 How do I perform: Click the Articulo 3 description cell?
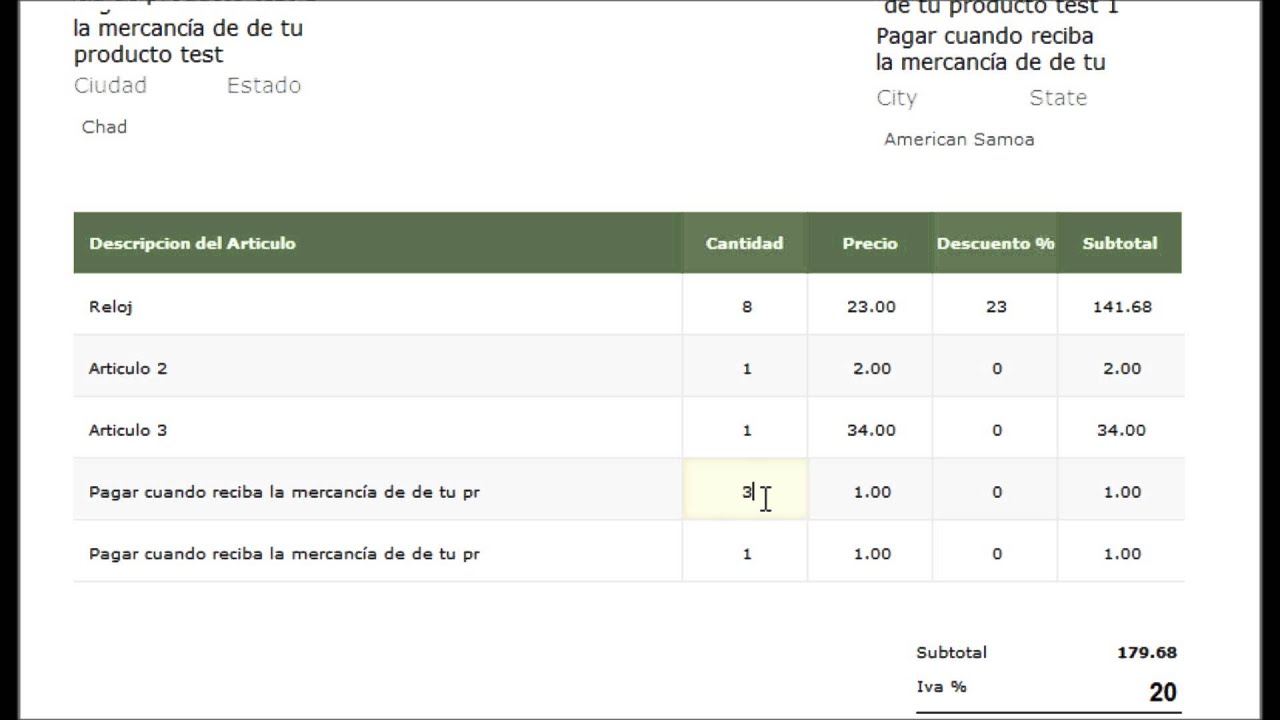tap(128, 431)
